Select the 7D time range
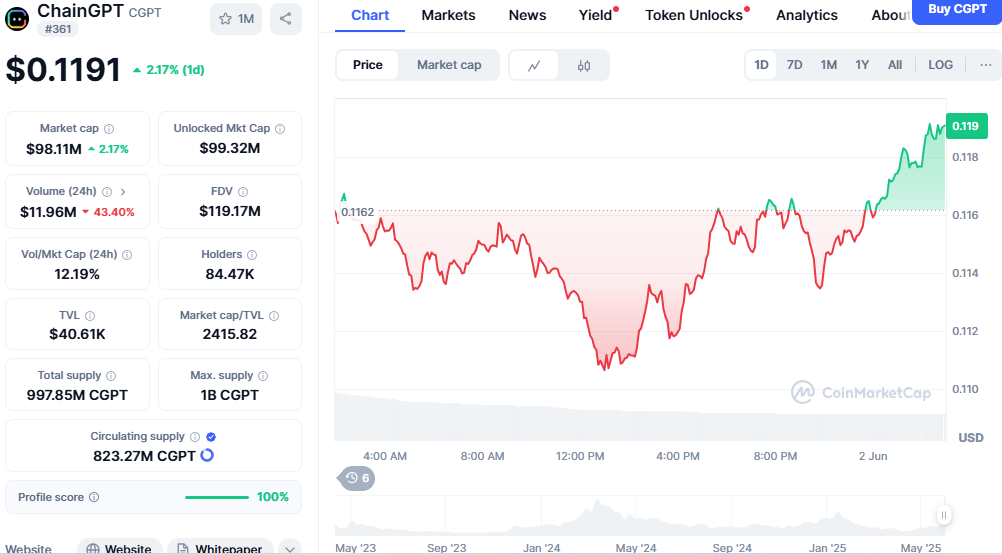The height and width of the screenshot is (555, 1002). [794, 65]
